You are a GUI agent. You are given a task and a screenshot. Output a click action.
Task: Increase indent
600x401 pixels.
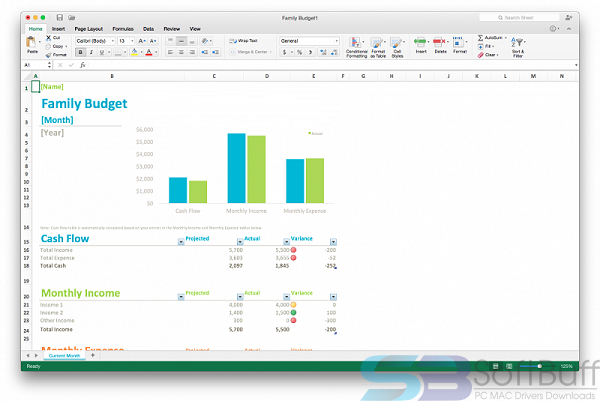216,52
